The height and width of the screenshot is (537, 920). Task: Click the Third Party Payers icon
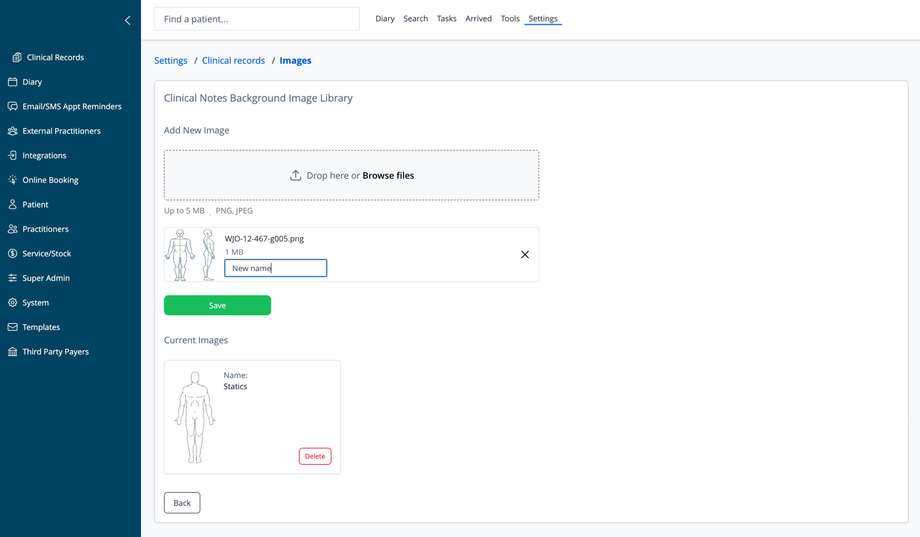(13, 352)
